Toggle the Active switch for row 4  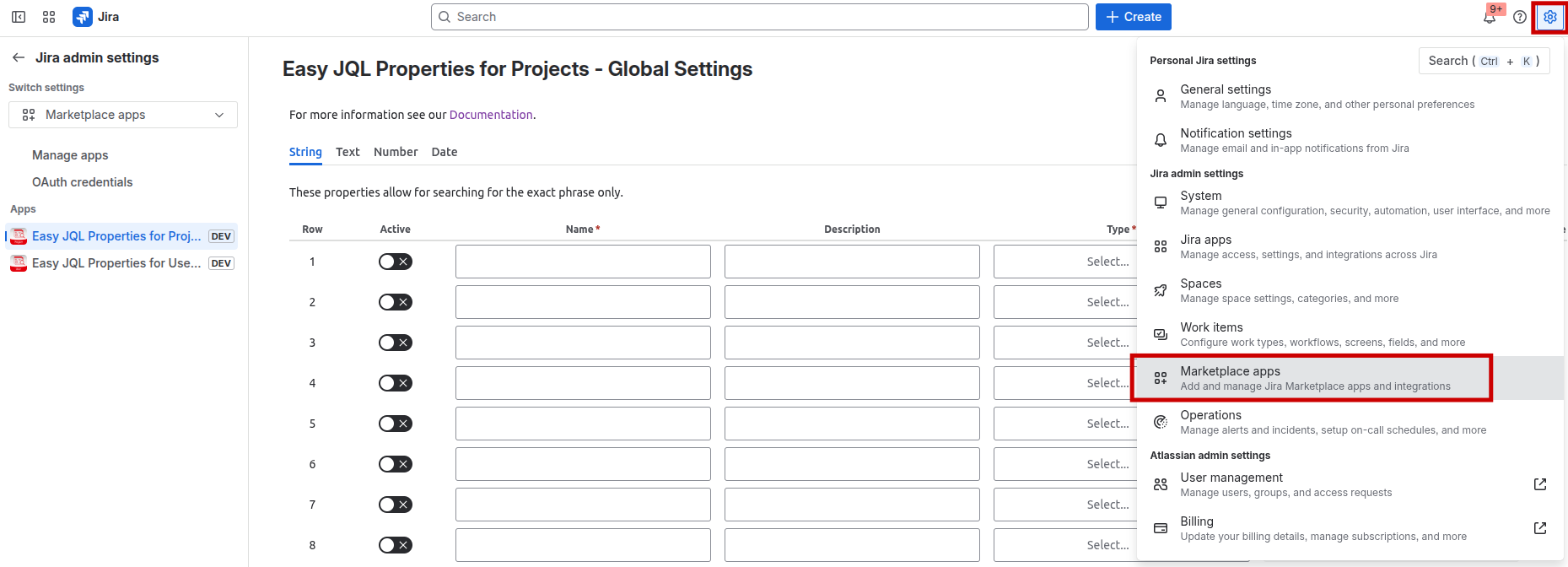tap(395, 383)
